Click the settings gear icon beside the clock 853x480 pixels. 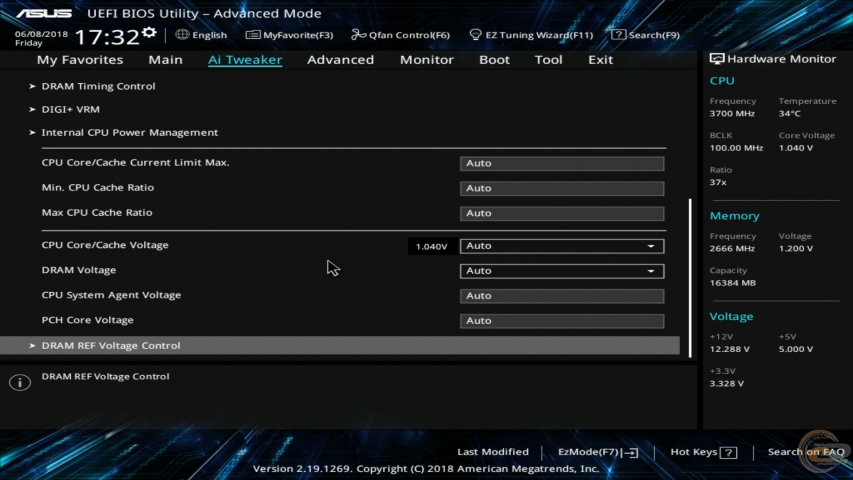click(x=149, y=34)
